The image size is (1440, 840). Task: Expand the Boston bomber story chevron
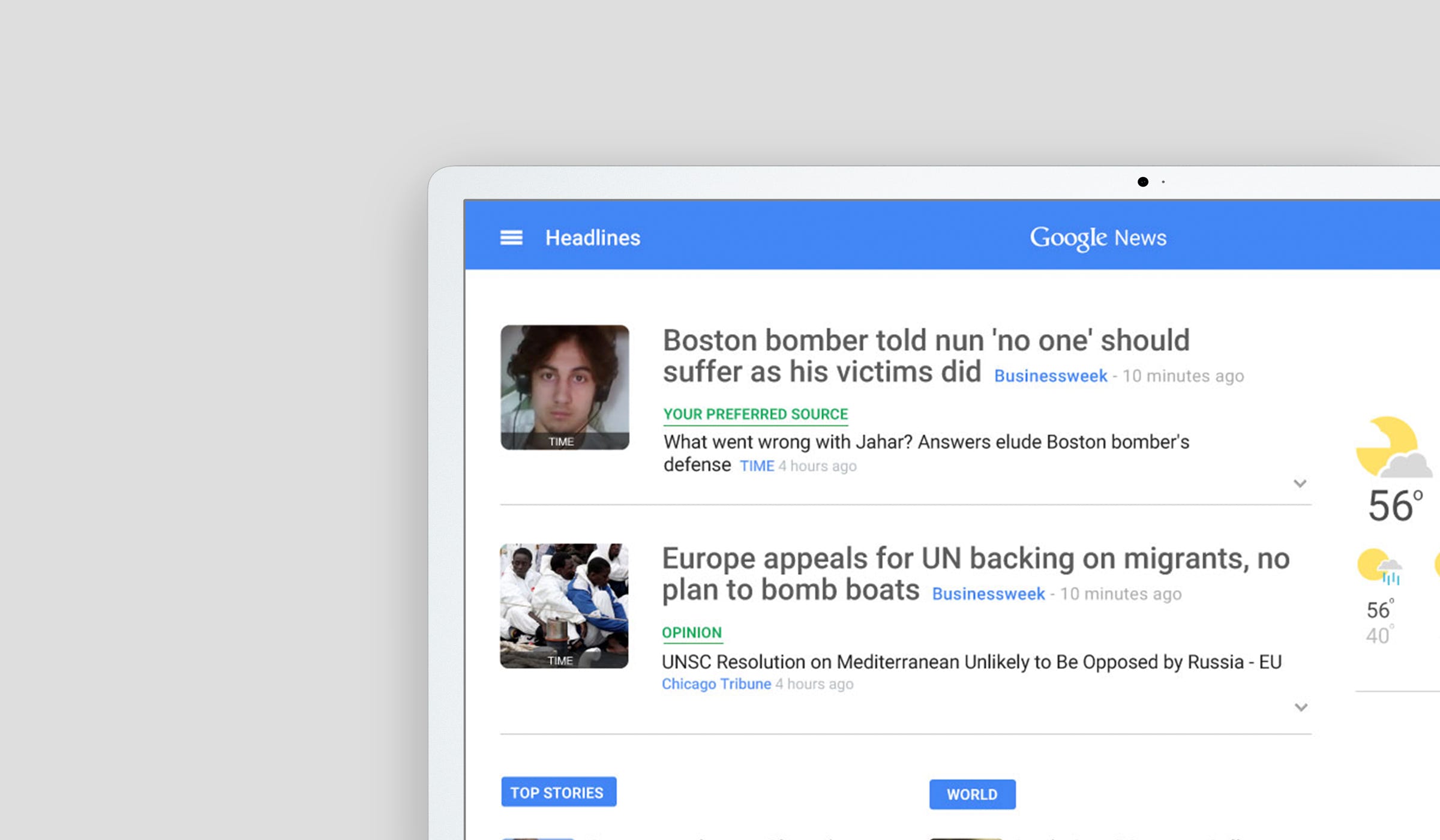(1300, 484)
